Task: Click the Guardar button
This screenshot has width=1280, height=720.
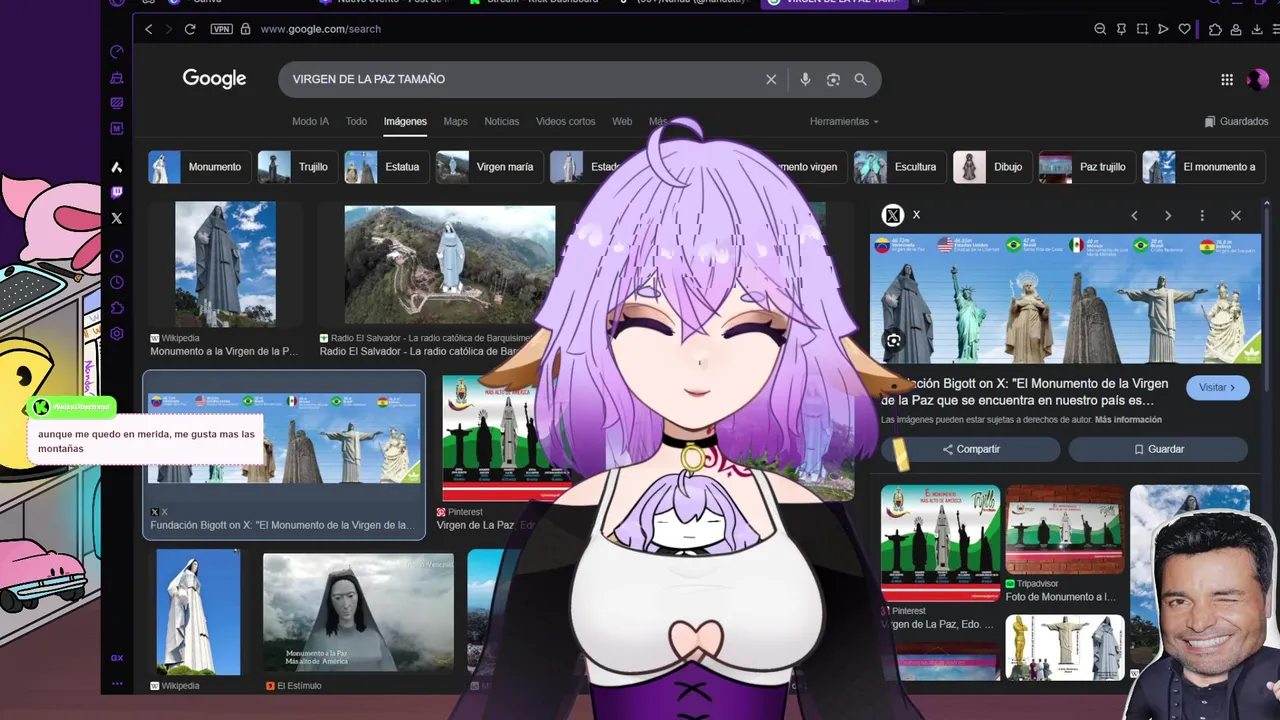Action: click(x=1158, y=449)
